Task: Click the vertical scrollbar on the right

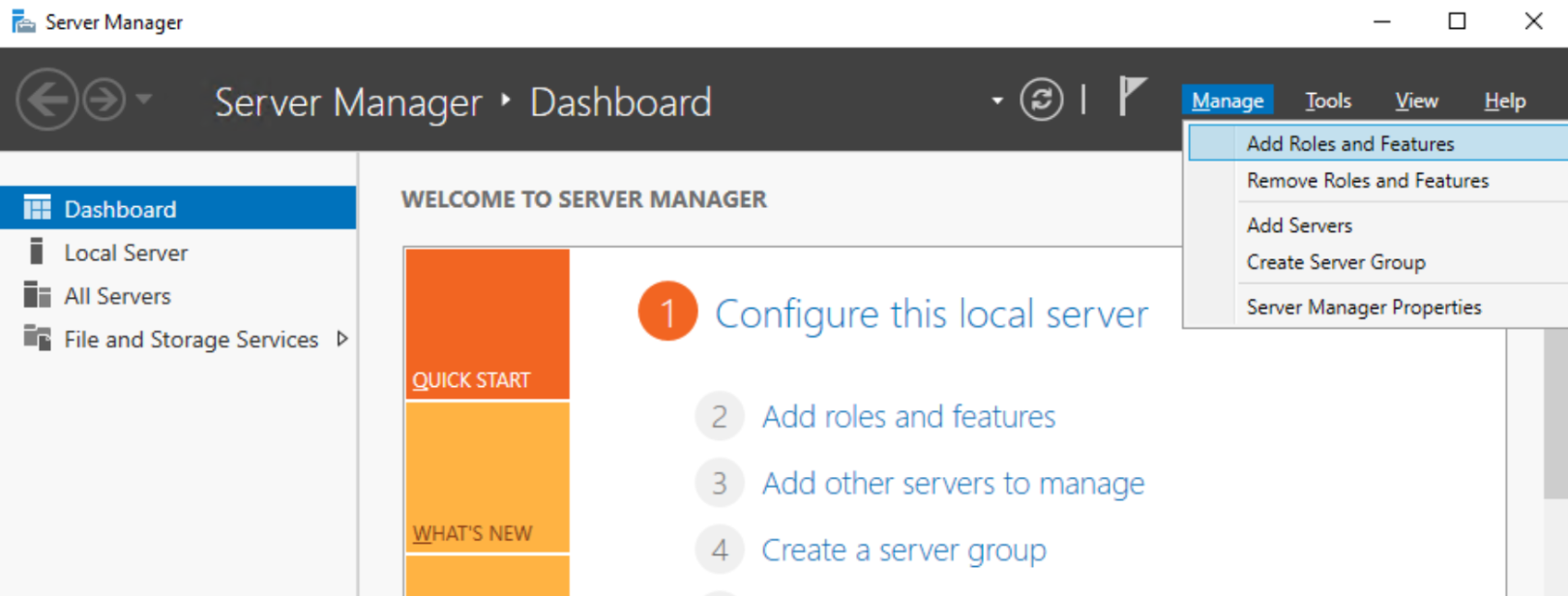Action: click(1555, 414)
